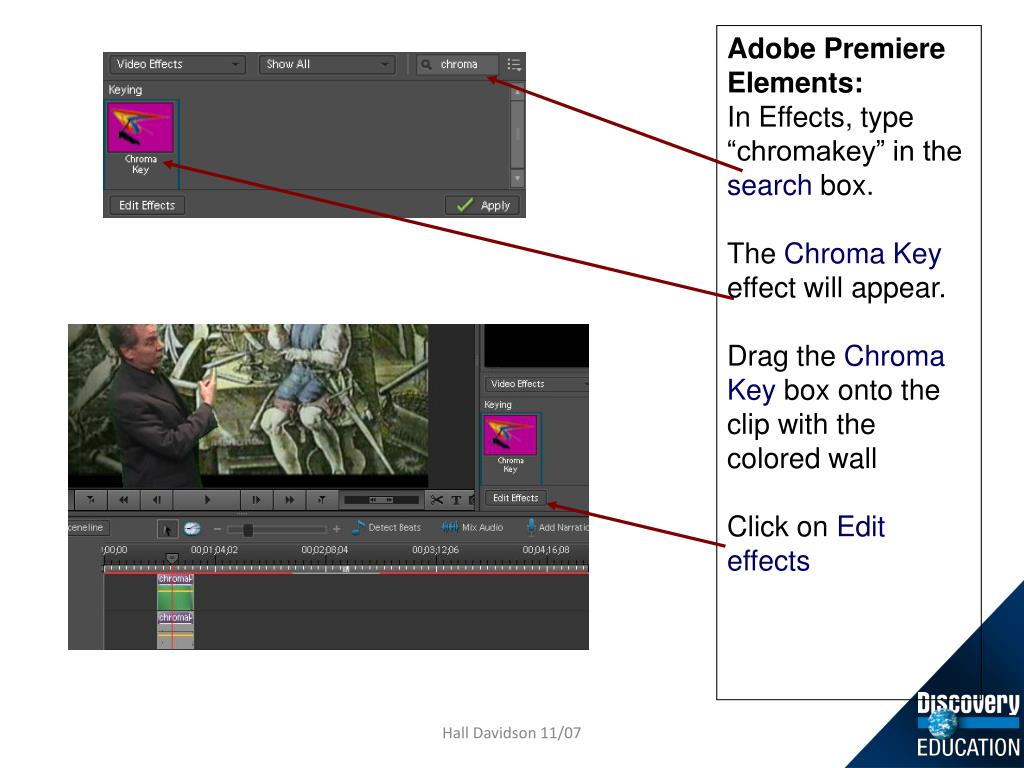1024x768 pixels.
Task: Click Detect Beats music note icon
Action: pos(358,527)
